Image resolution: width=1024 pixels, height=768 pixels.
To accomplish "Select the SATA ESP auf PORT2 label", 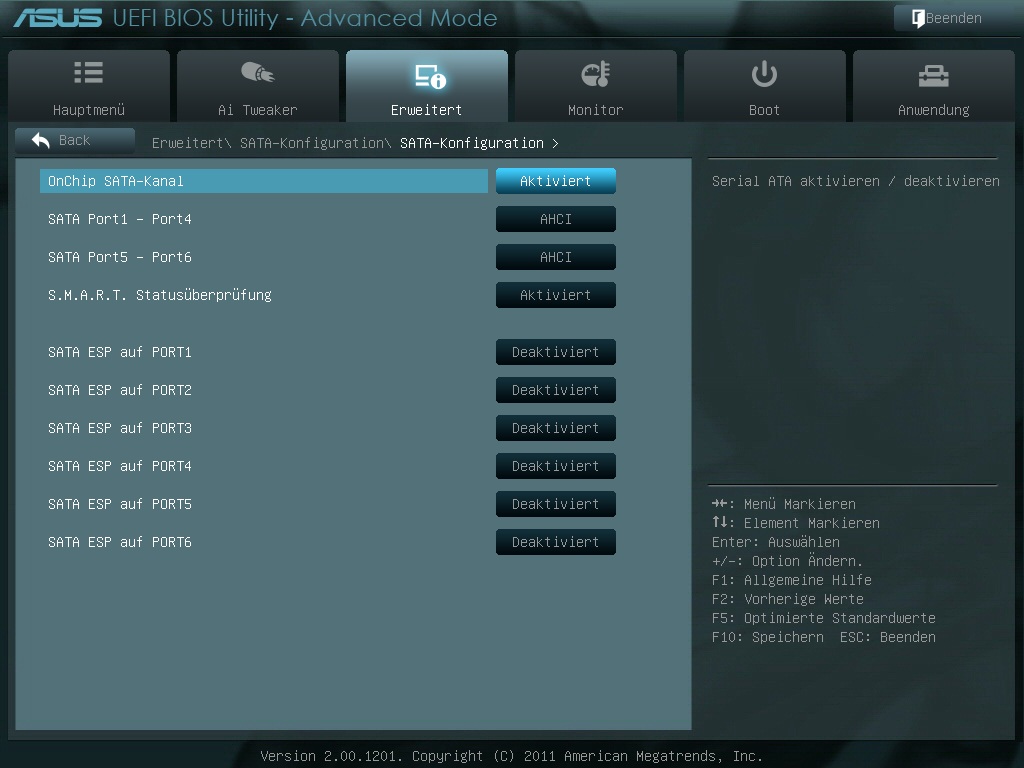I will (x=120, y=390).
